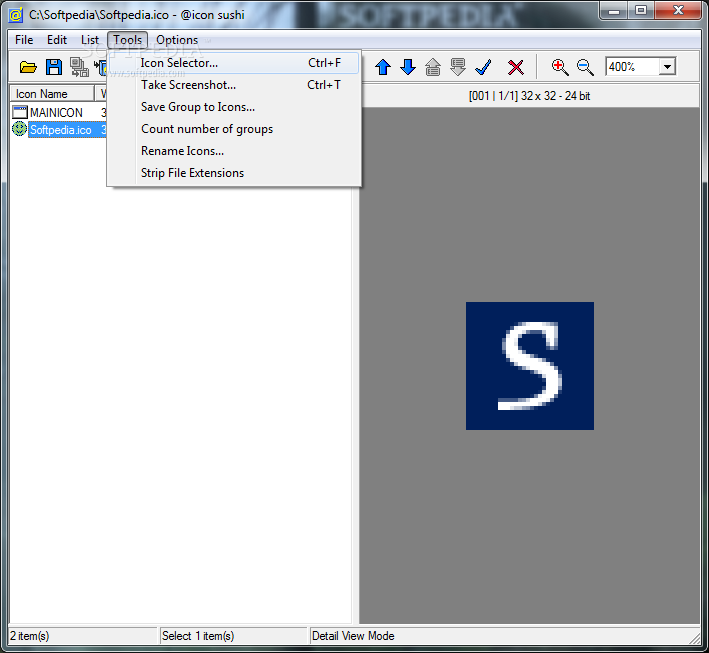Click the Icon Name column header
Viewport: 709px width, 653px height.
tap(52, 94)
